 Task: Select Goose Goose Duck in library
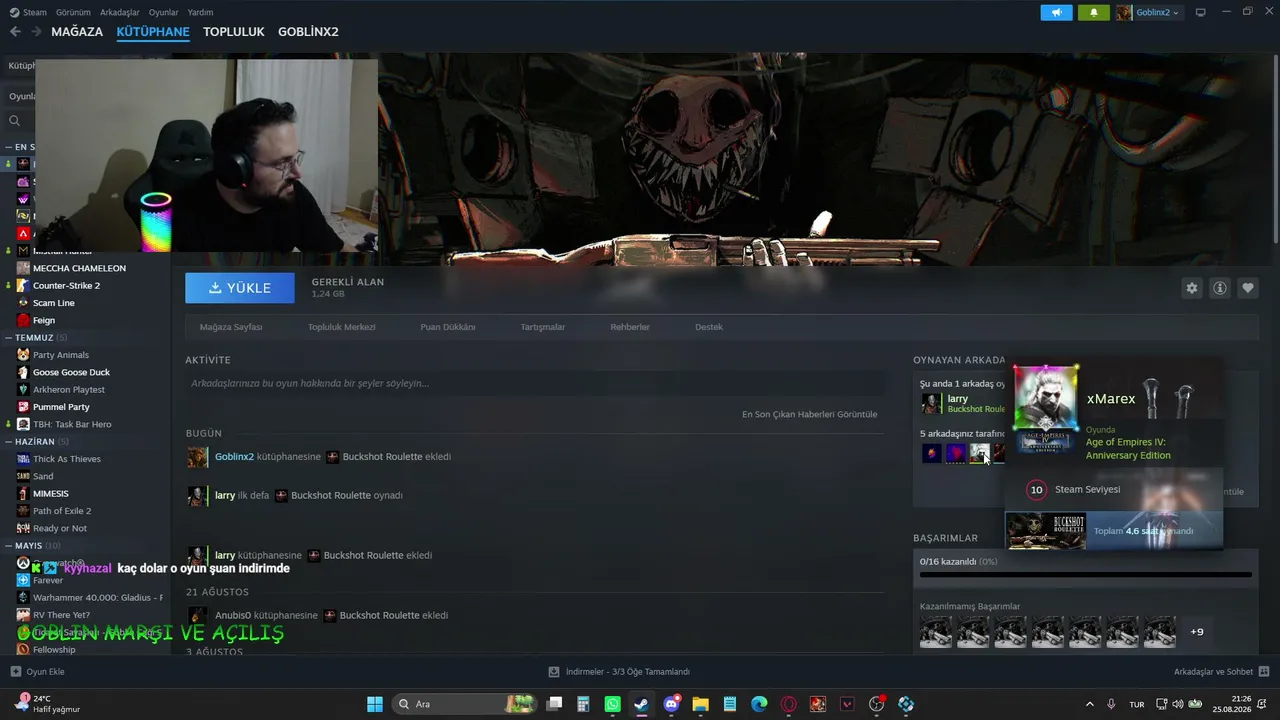(71, 372)
